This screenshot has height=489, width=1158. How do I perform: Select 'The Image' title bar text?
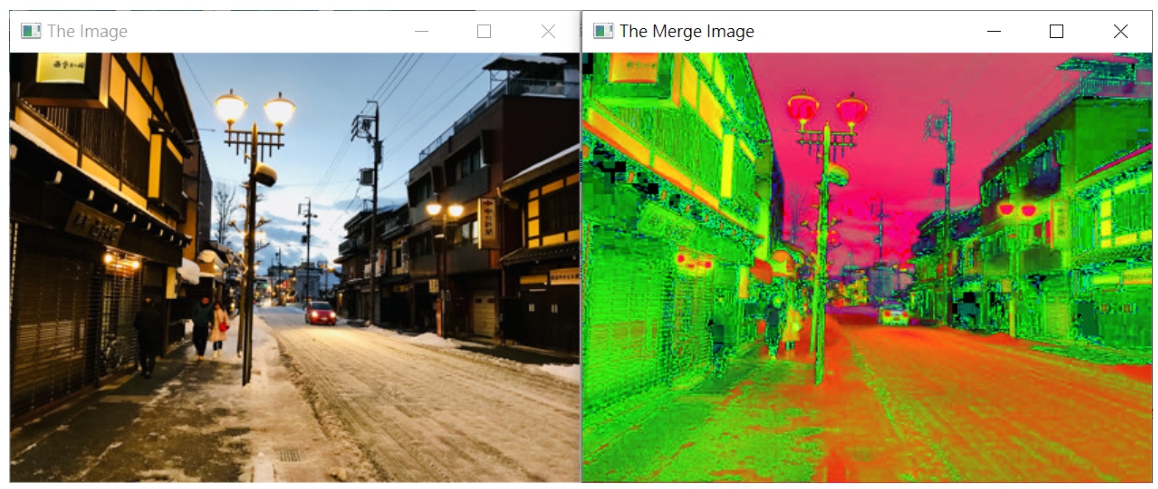[87, 31]
